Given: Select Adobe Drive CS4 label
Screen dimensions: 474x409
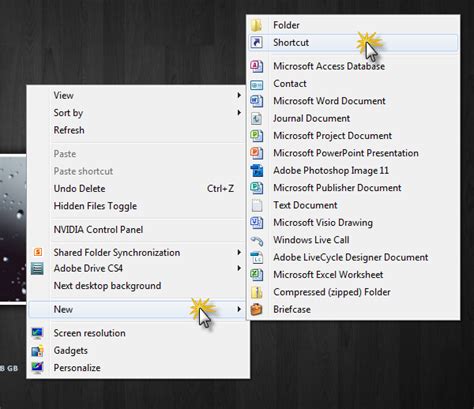Looking at the screenshot, I should coord(88,268).
